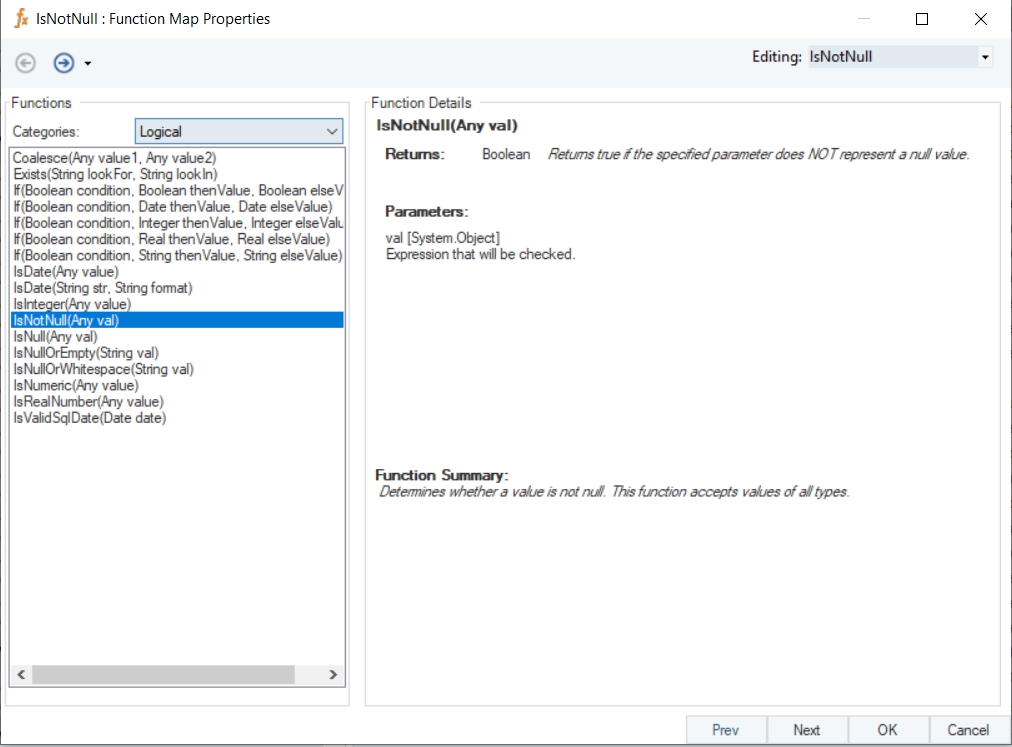Expand the Editing IsNotNull dropdown
1012x747 pixels.
click(x=985, y=57)
